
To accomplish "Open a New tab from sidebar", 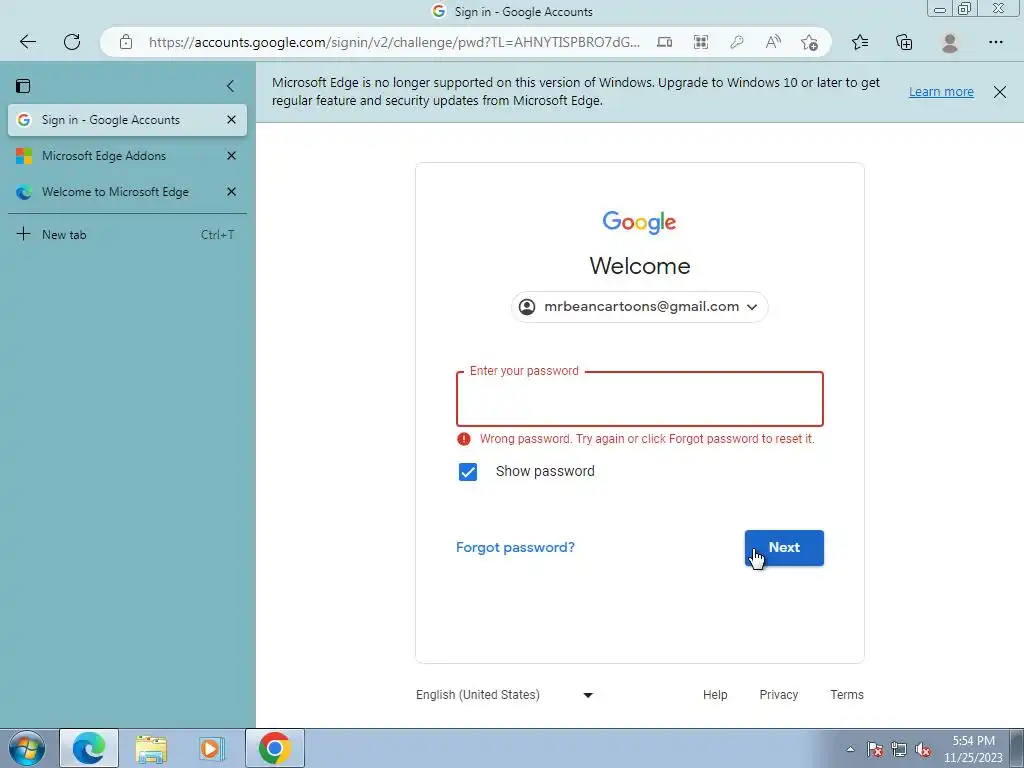I will pos(127,234).
